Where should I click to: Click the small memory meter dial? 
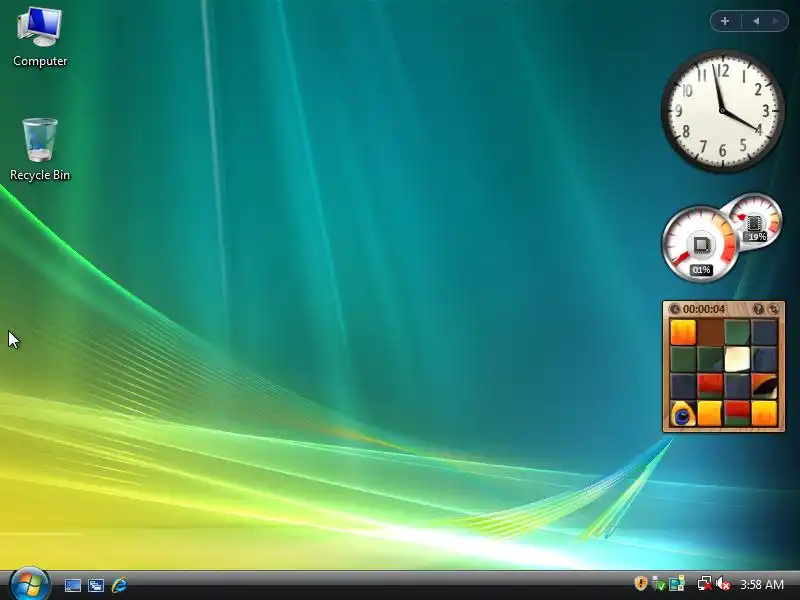[756, 220]
